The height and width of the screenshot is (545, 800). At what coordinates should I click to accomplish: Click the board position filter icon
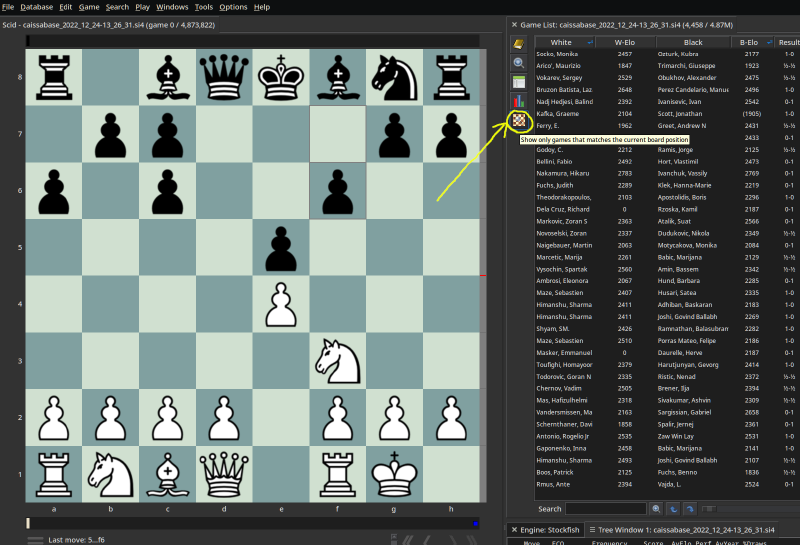click(x=519, y=120)
